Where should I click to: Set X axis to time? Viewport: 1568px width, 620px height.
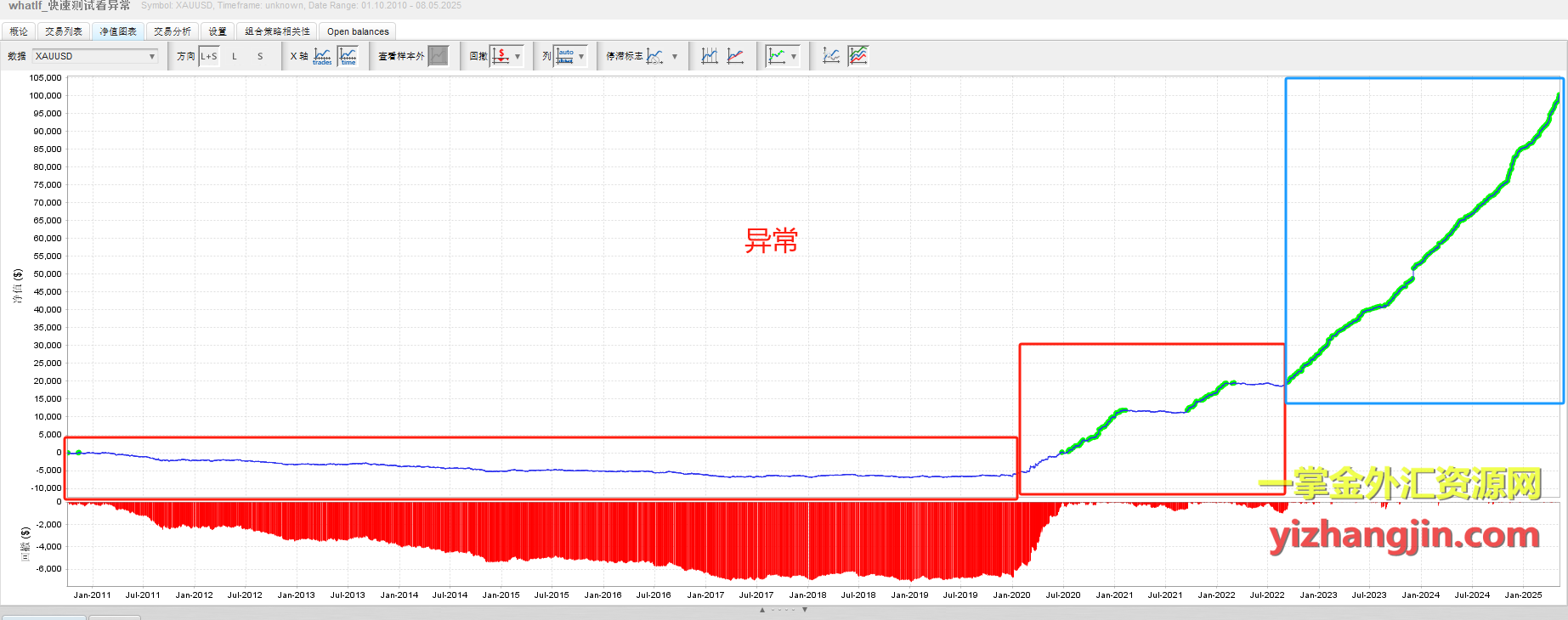click(x=348, y=56)
